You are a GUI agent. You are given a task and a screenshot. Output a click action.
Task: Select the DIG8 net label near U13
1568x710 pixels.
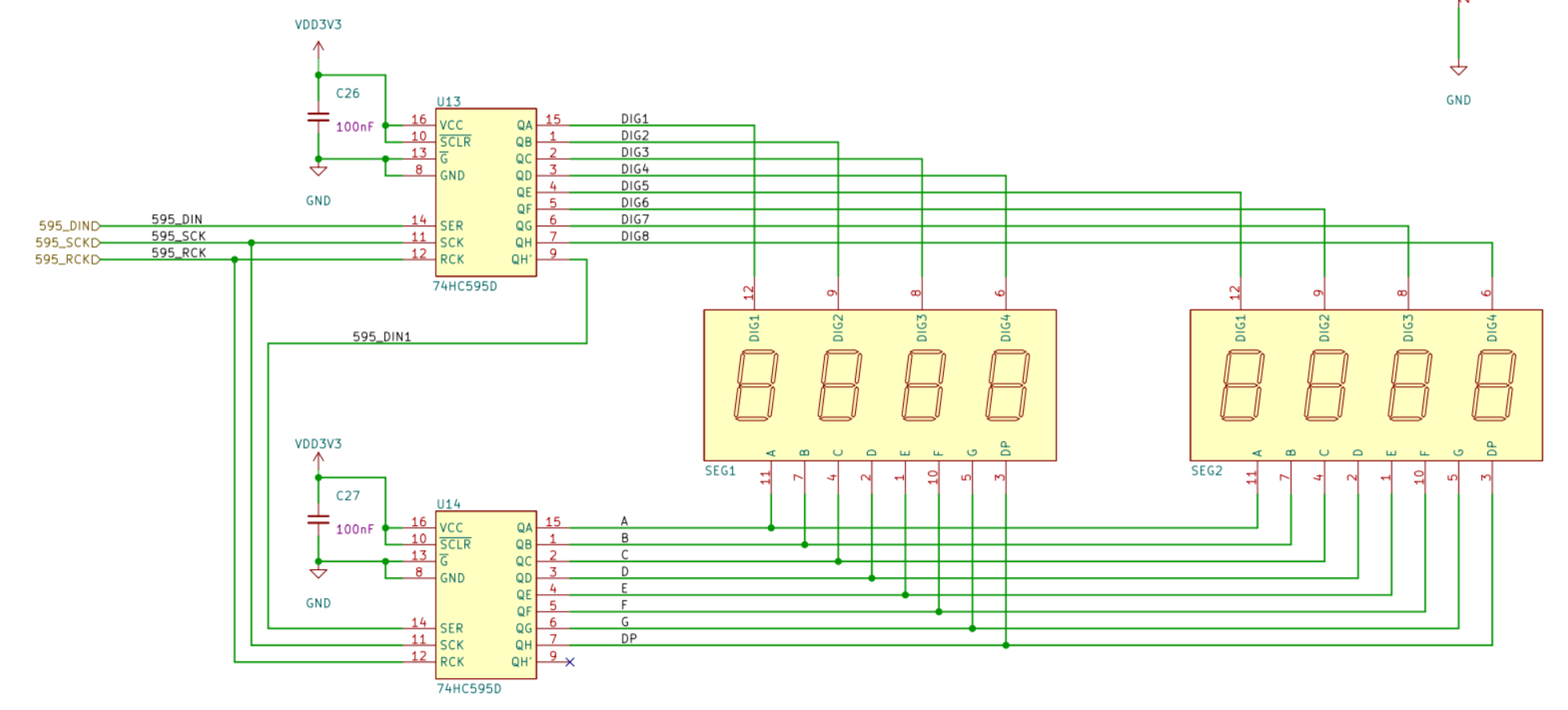point(635,236)
